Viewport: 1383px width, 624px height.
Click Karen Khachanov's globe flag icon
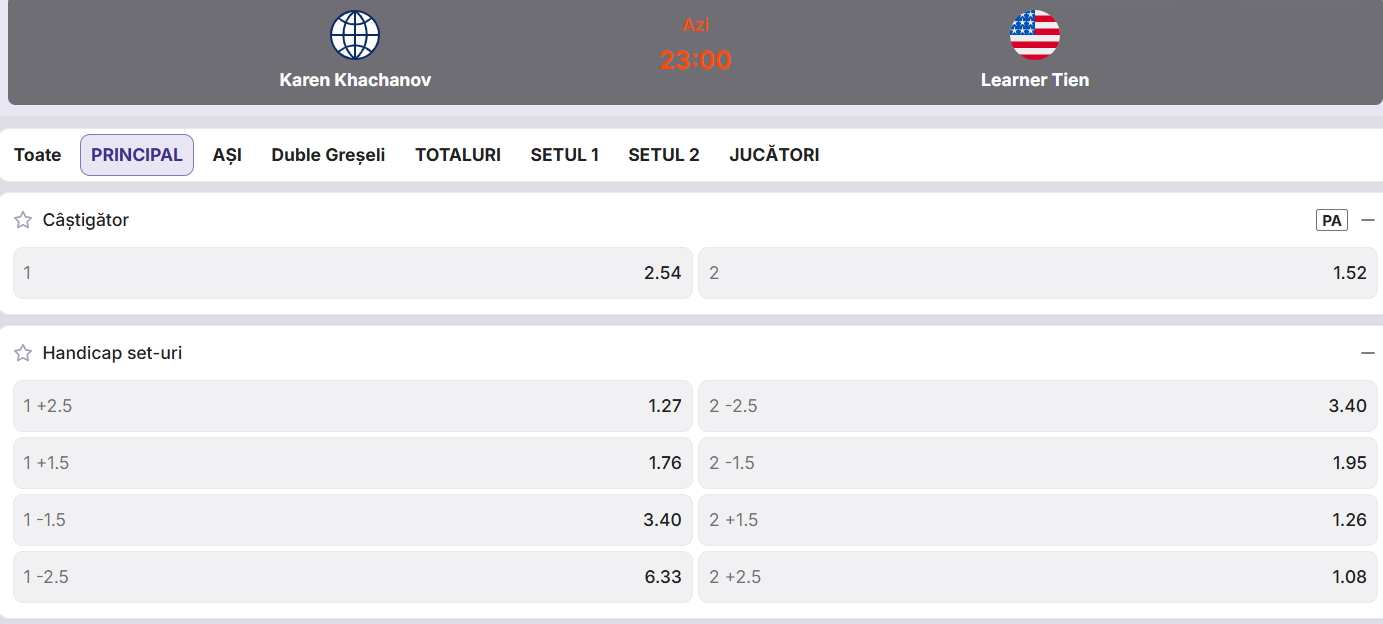pyautogui.click(x=355, y=35)
